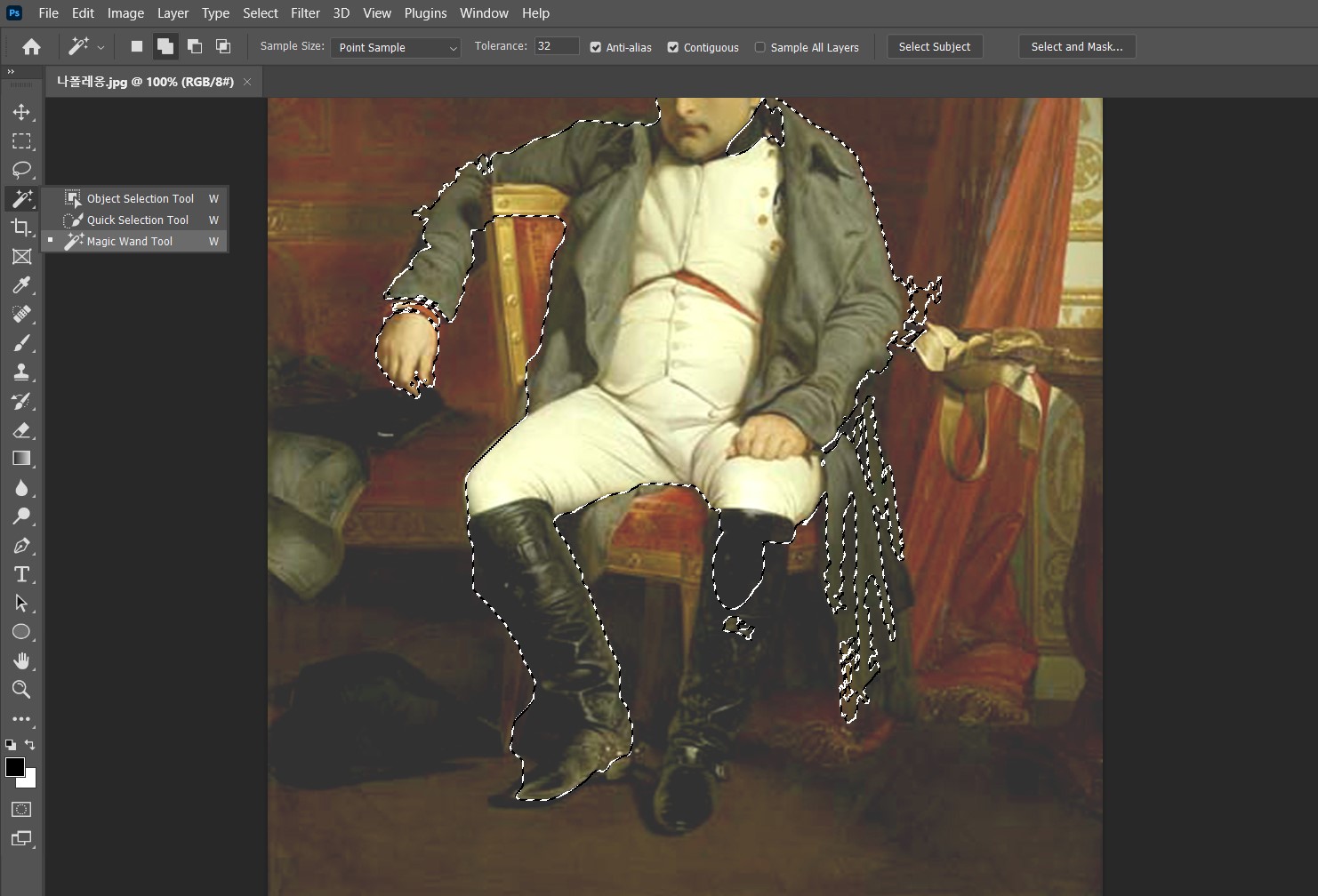The image size is (1318, 896).
Task: Open the File menu
Action: [49, 13]
